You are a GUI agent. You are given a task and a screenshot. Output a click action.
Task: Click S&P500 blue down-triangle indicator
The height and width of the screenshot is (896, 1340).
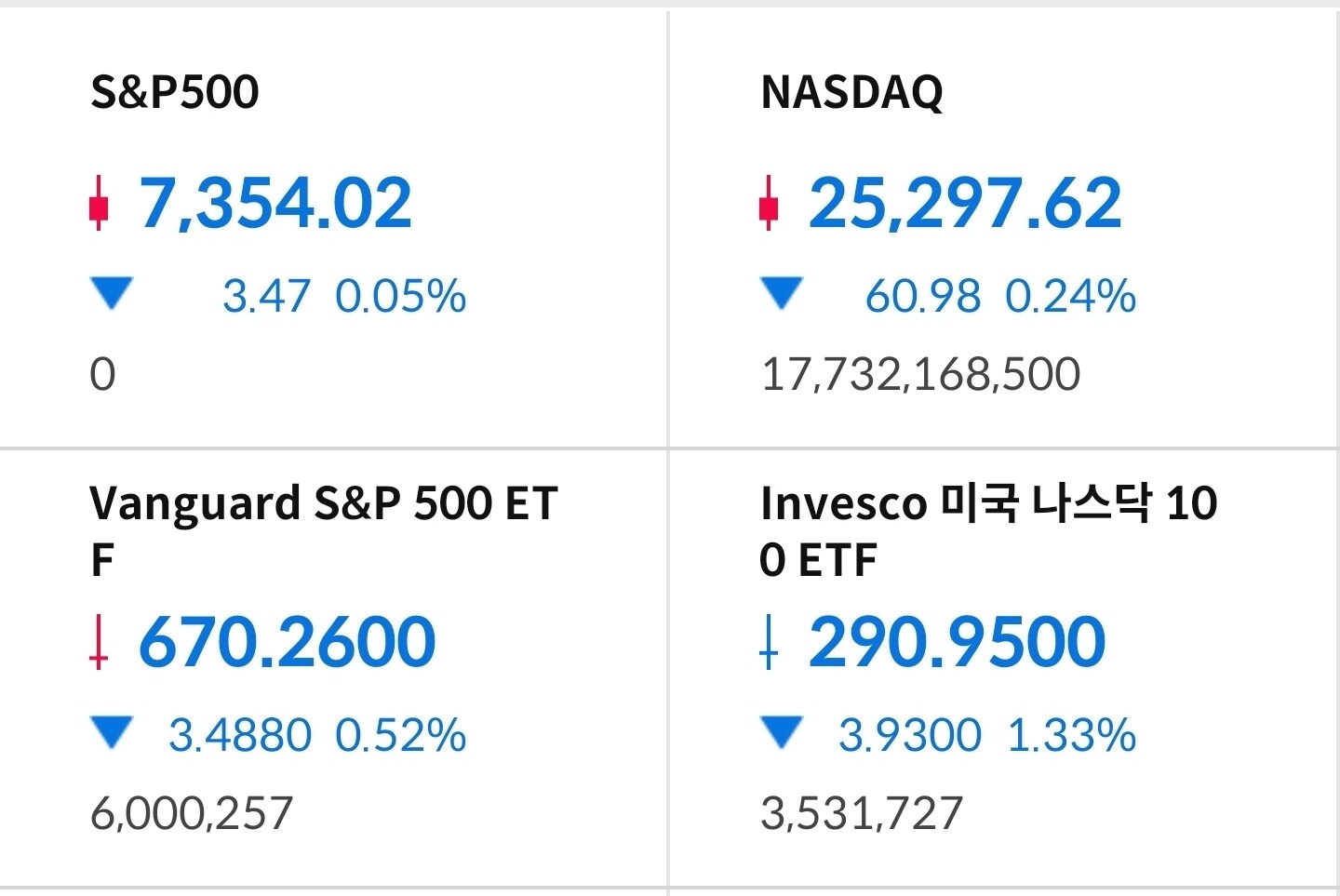[113, 293]
